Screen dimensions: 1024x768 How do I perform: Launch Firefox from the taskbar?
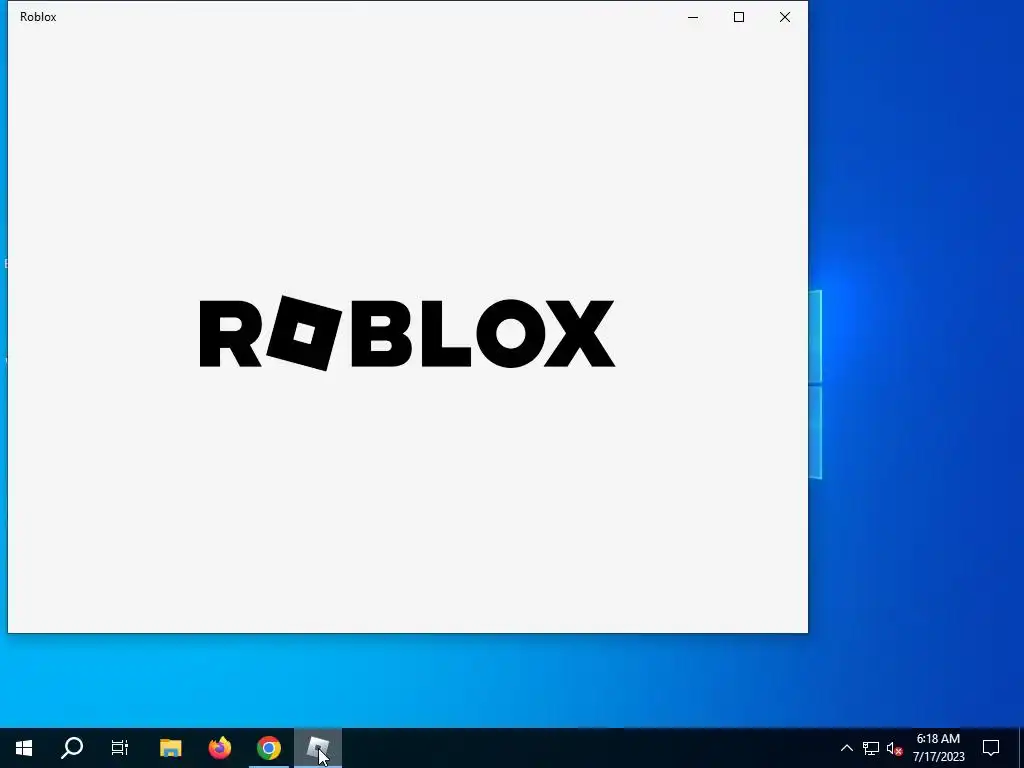[x=219, y=748]
